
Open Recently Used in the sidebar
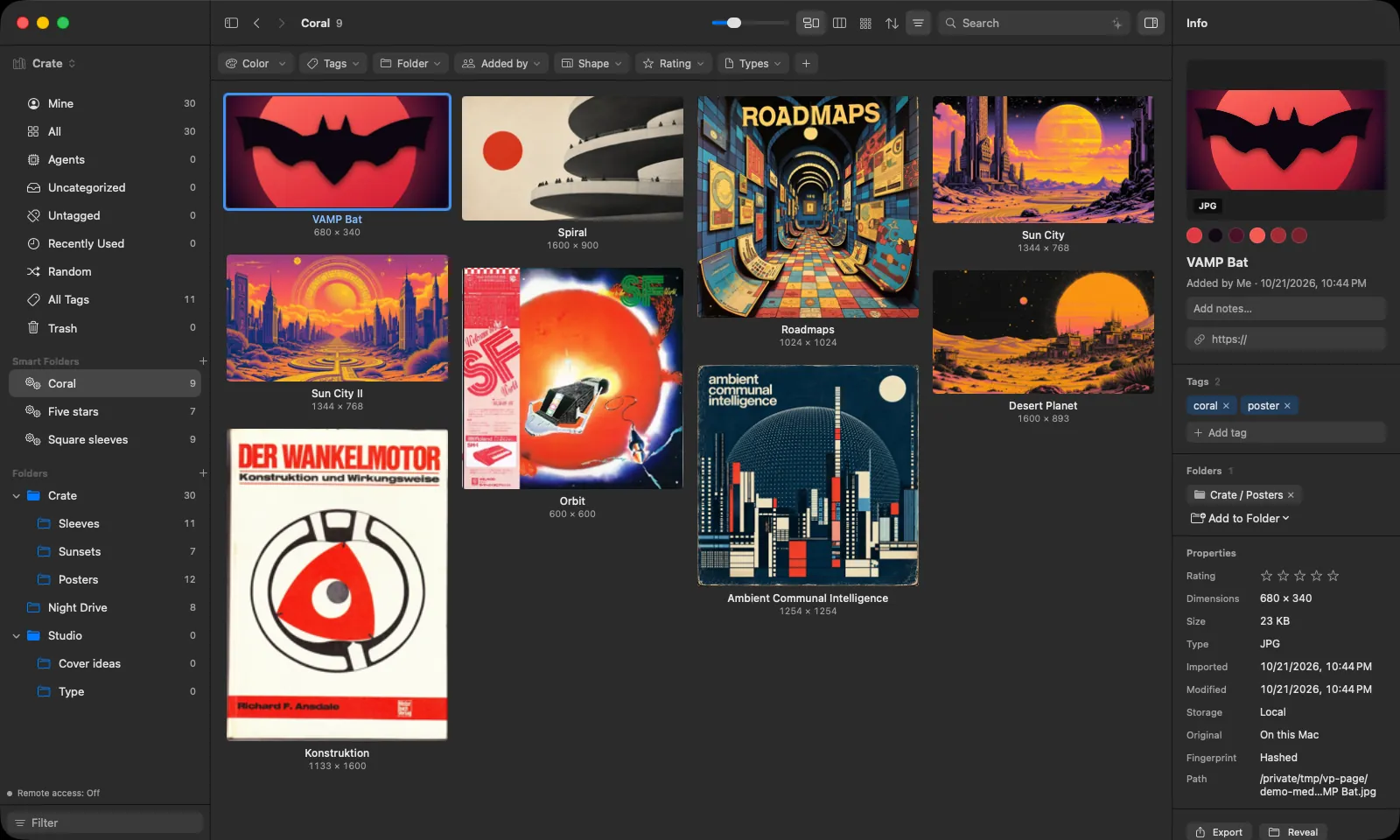(x=105, y=243)
